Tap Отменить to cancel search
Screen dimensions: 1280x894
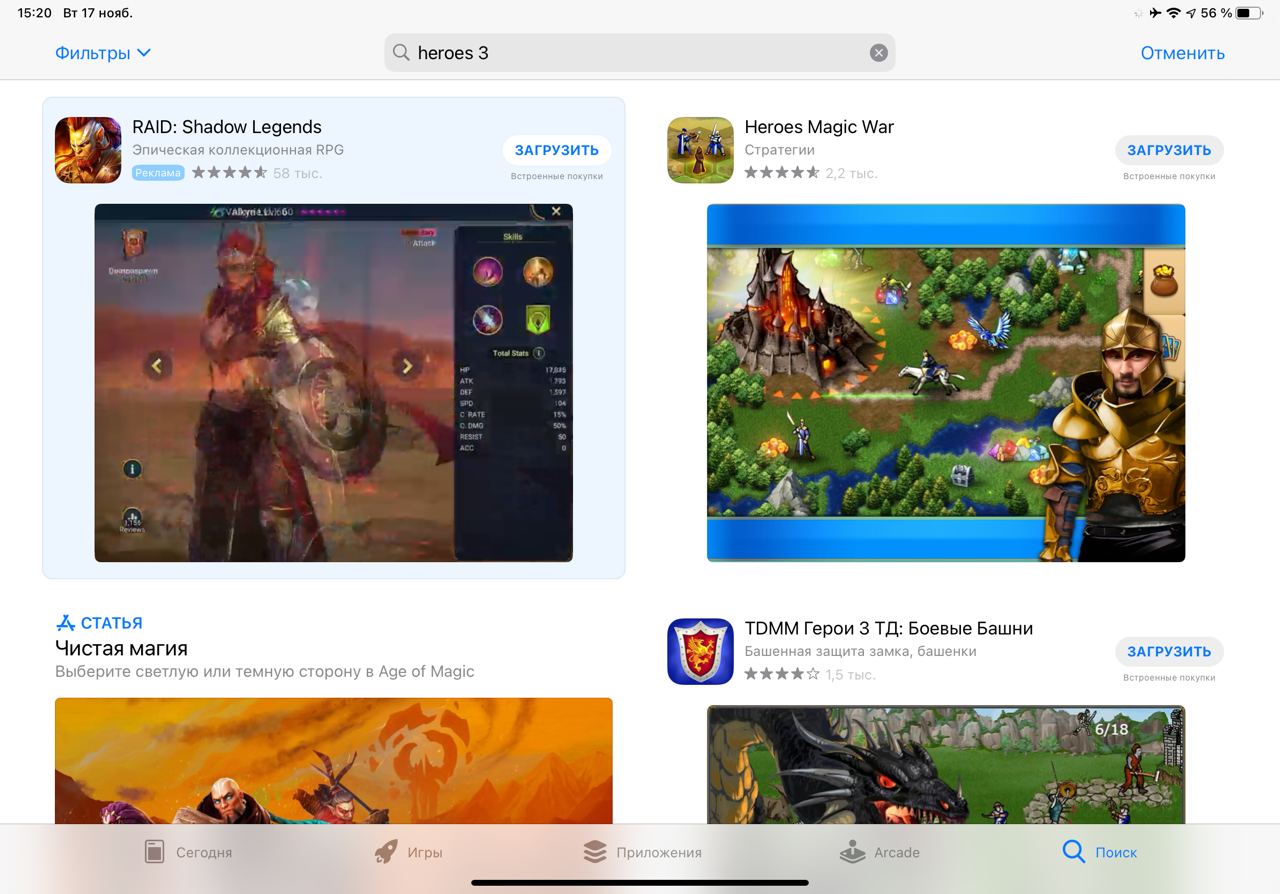[1182, 53]
